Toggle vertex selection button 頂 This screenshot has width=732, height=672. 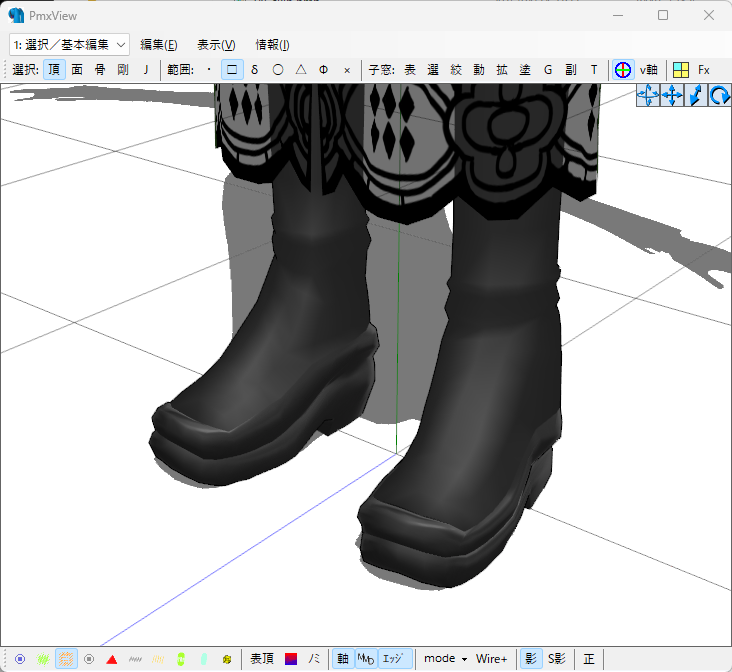(x=54, y=70)
